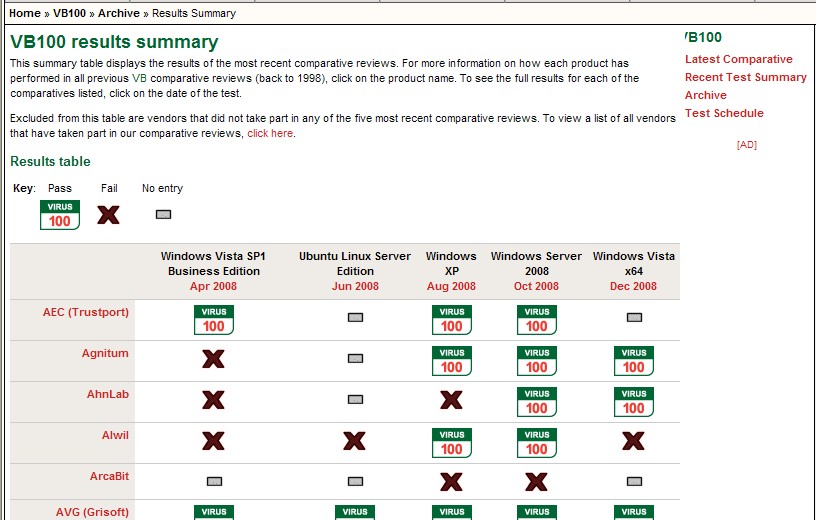
Task: Click AhnLab's Apr 2008 fail X
Action: click(x=213, y=400)
